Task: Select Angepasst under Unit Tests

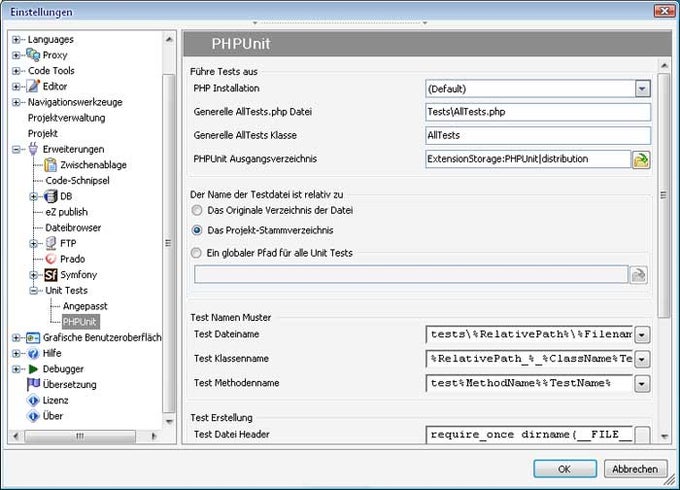Action: click(x=85, y=306)
